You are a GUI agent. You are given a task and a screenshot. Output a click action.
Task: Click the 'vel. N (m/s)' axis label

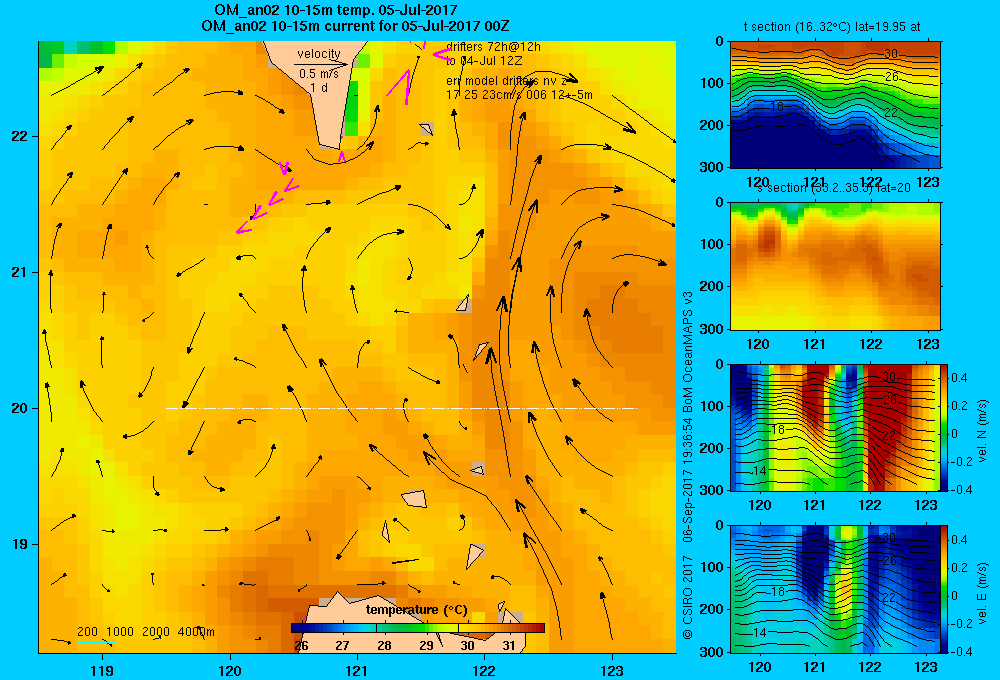pyautogui.click(x=983, y=431)
